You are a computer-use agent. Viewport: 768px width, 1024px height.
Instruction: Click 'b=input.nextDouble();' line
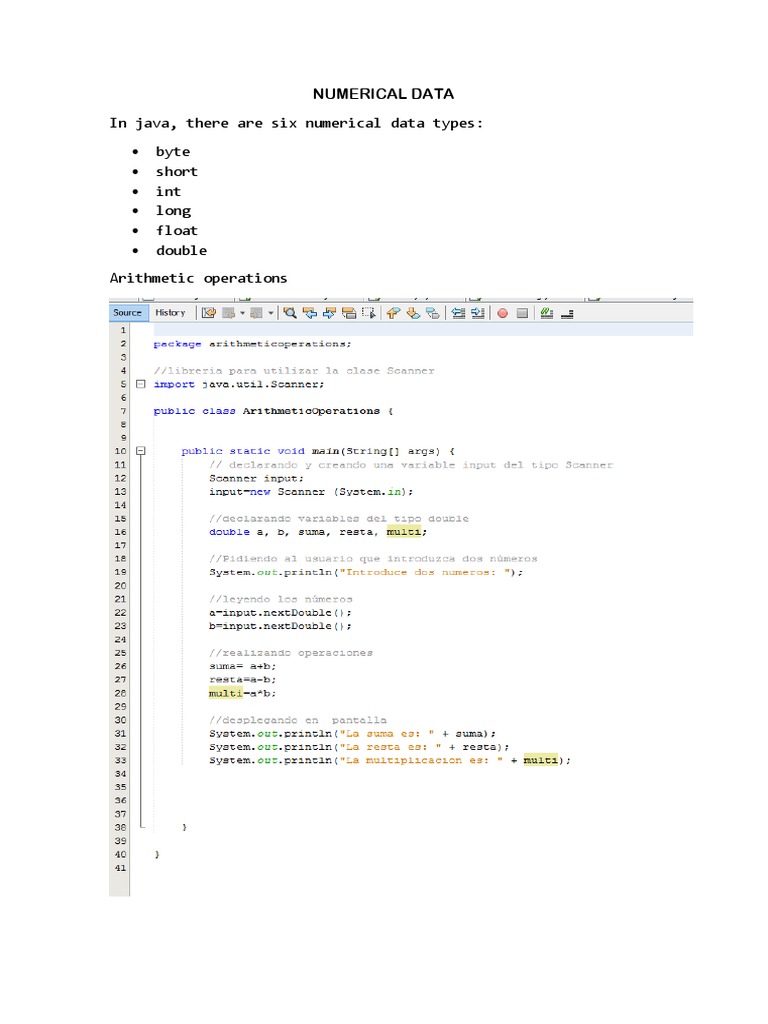coord(280,626)
